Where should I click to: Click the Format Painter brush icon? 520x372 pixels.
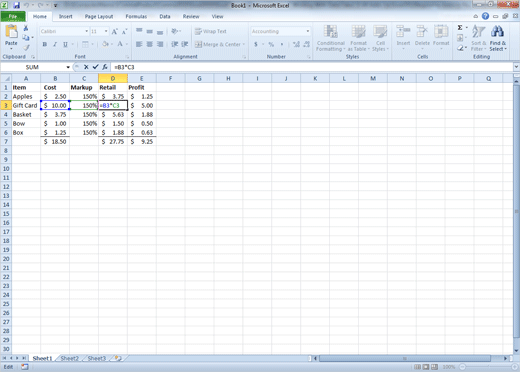click(x=26, y=47)
